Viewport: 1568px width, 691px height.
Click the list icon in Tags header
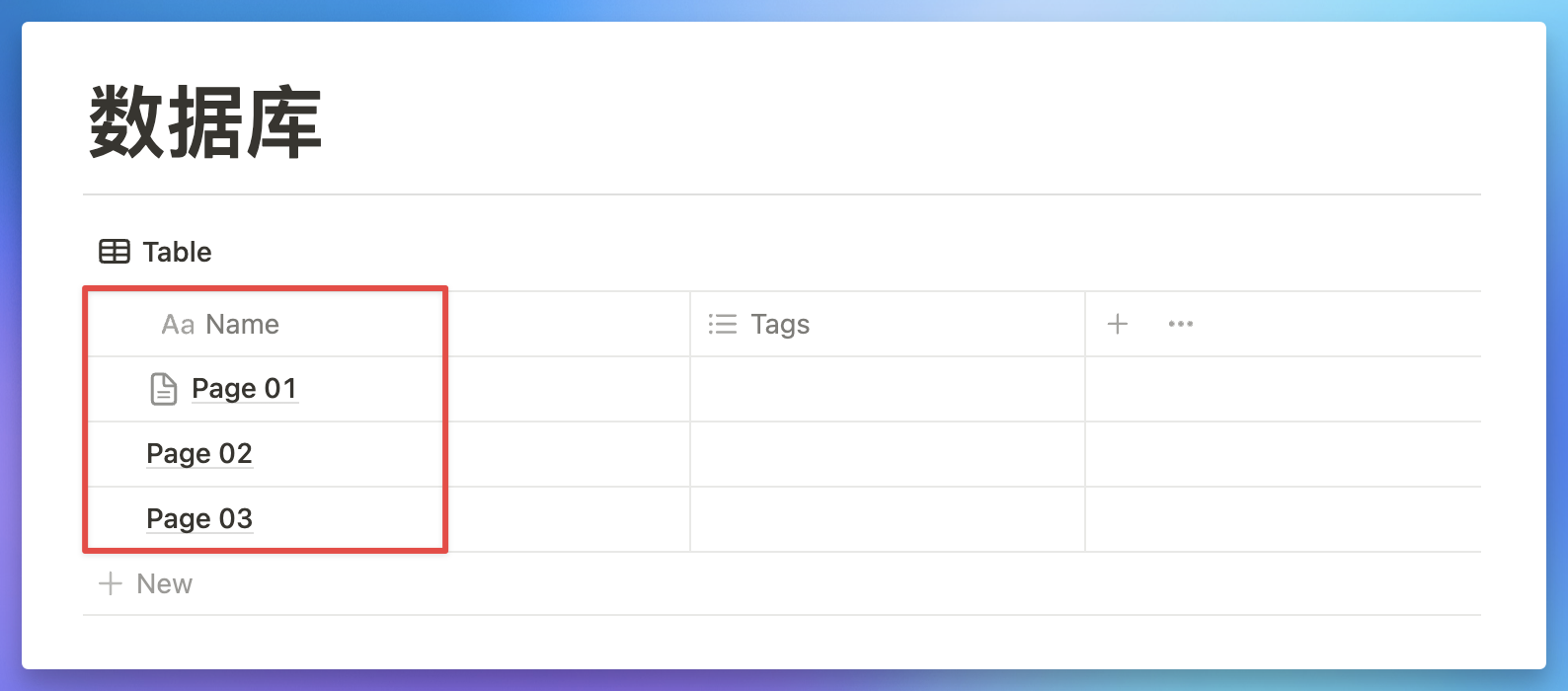[x=723, y=324]
